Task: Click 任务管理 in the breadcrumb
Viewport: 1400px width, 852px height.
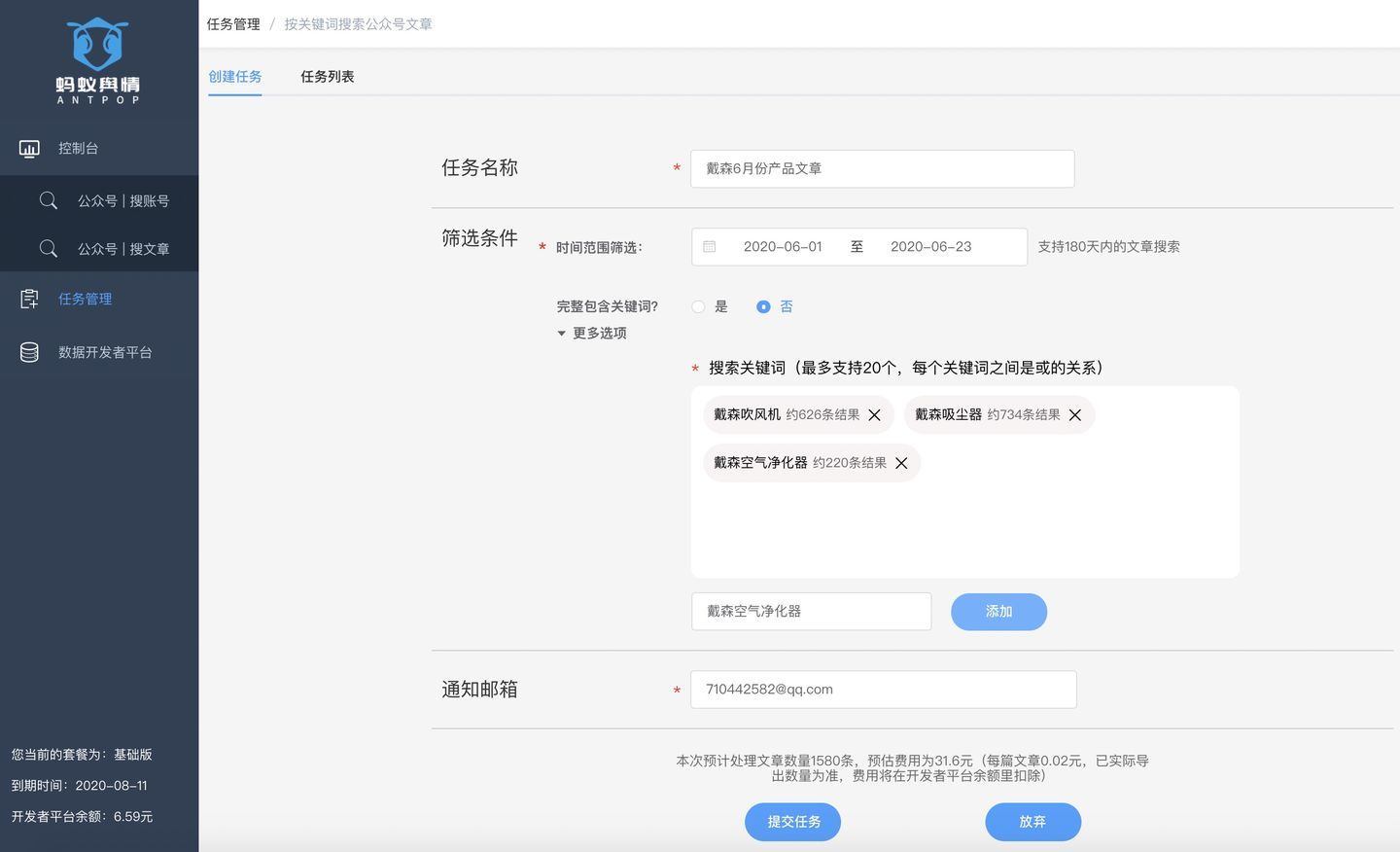Action: tap(233, 24)
